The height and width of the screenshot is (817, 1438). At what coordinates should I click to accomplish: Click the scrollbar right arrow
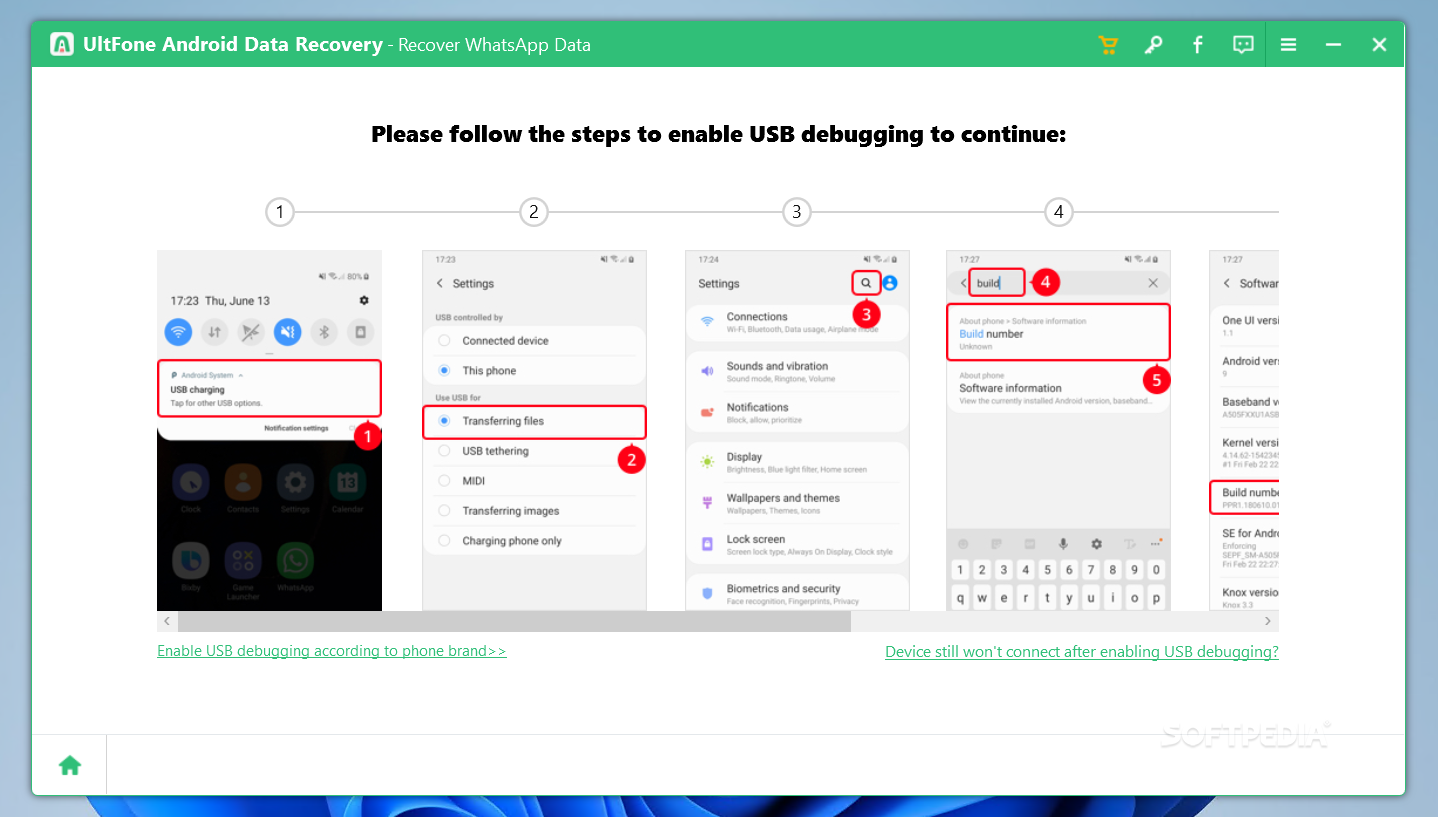pyautogui.click(x=1268, y=622)
